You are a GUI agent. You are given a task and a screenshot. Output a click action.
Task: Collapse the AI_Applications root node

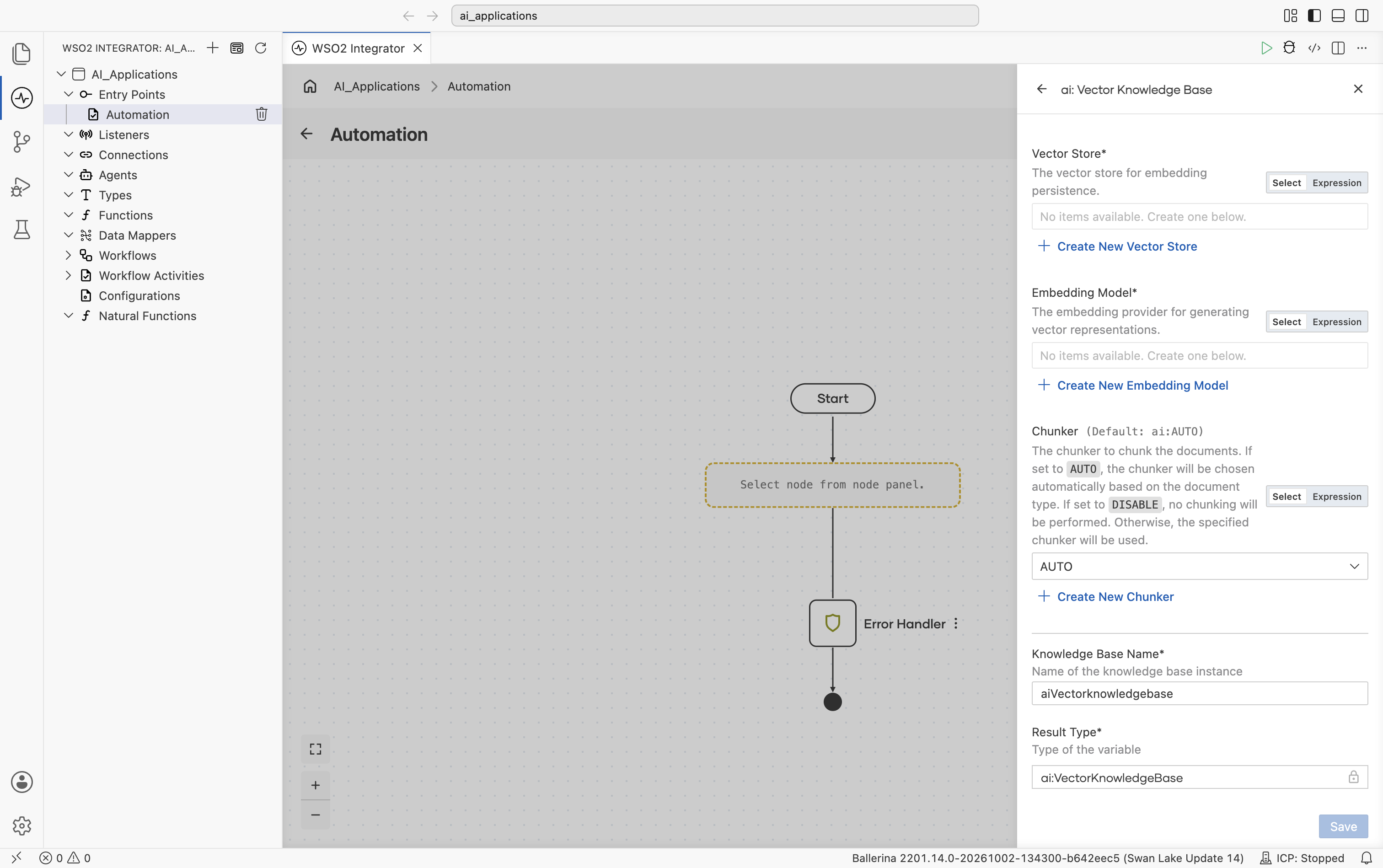coord(61,74)
